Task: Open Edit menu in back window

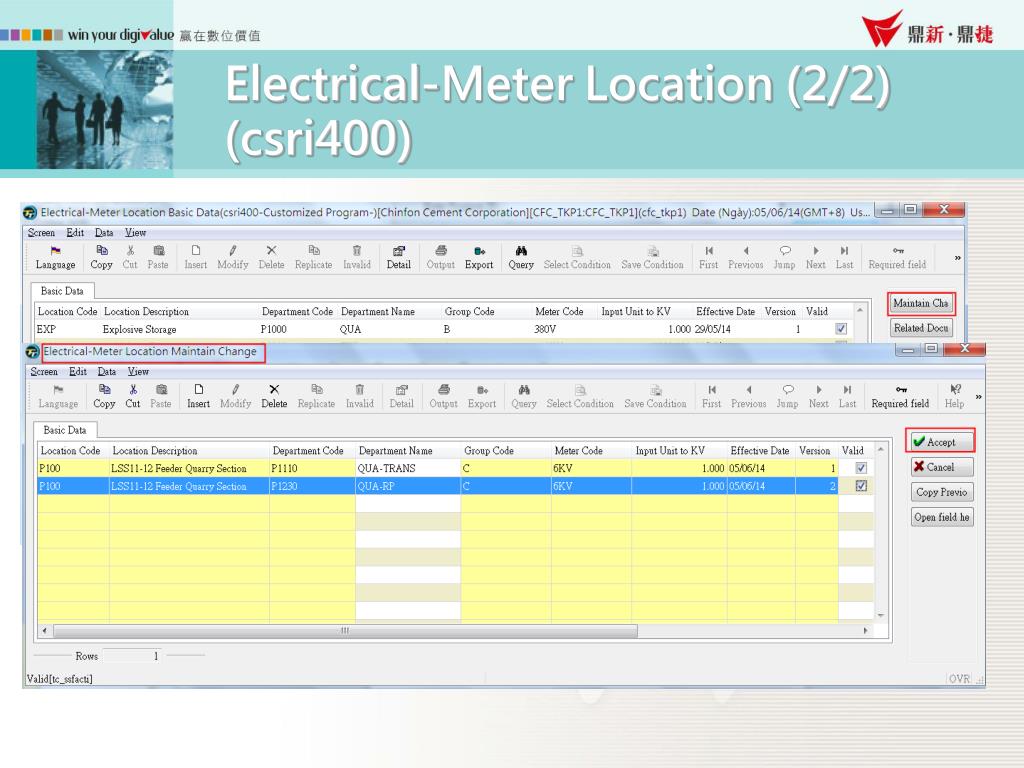Action: [75, 232]
